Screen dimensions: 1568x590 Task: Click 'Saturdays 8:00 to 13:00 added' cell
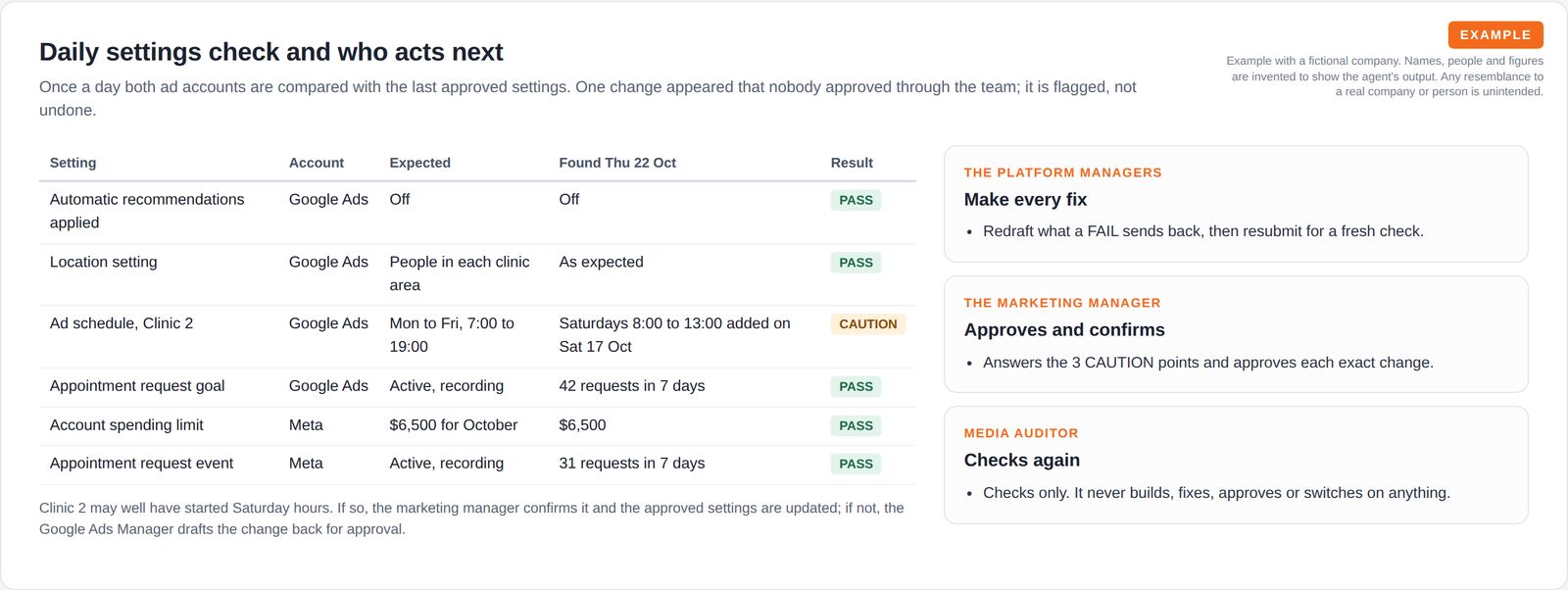[674, 335]
